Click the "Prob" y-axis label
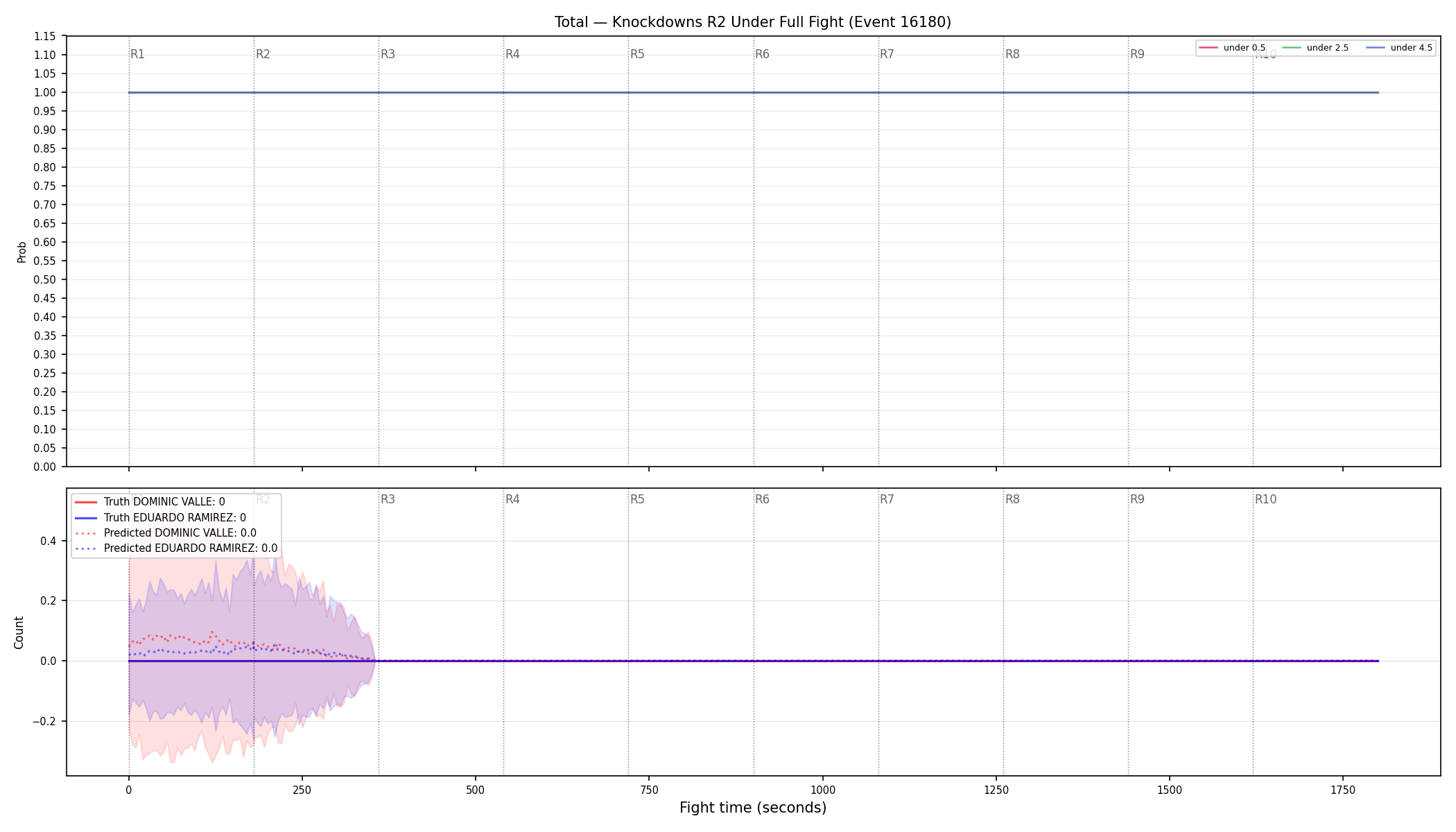The width and height of the screenshot is (1456, 832). click(x=22, y=252)
